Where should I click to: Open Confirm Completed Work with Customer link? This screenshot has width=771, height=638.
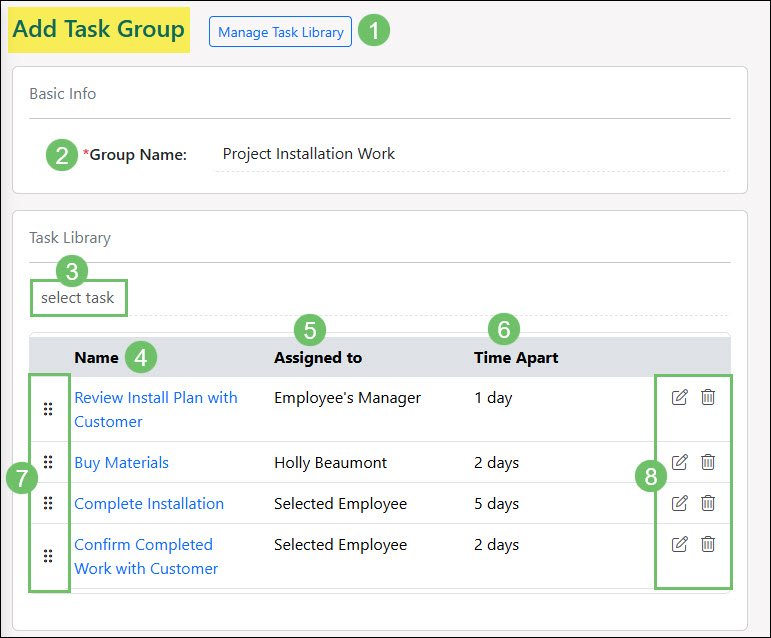pos(143,545)
